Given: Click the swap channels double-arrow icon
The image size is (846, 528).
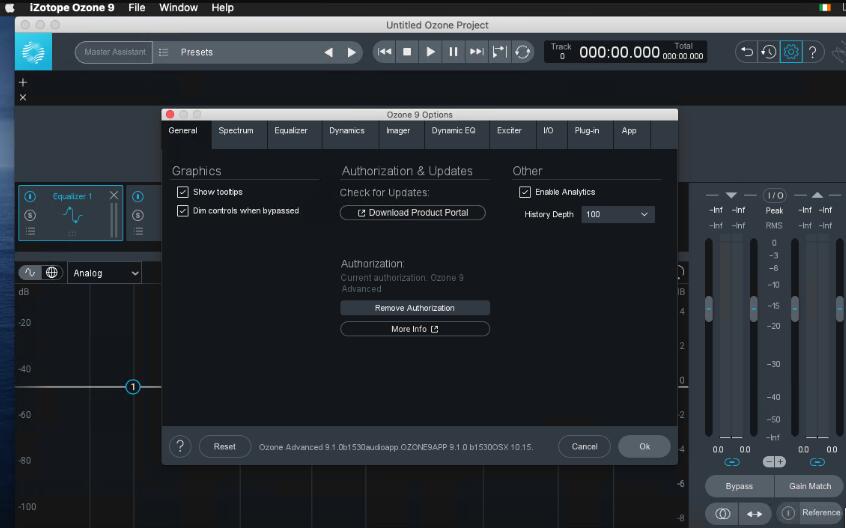Looking at the screenshot, I should point(754,513).
